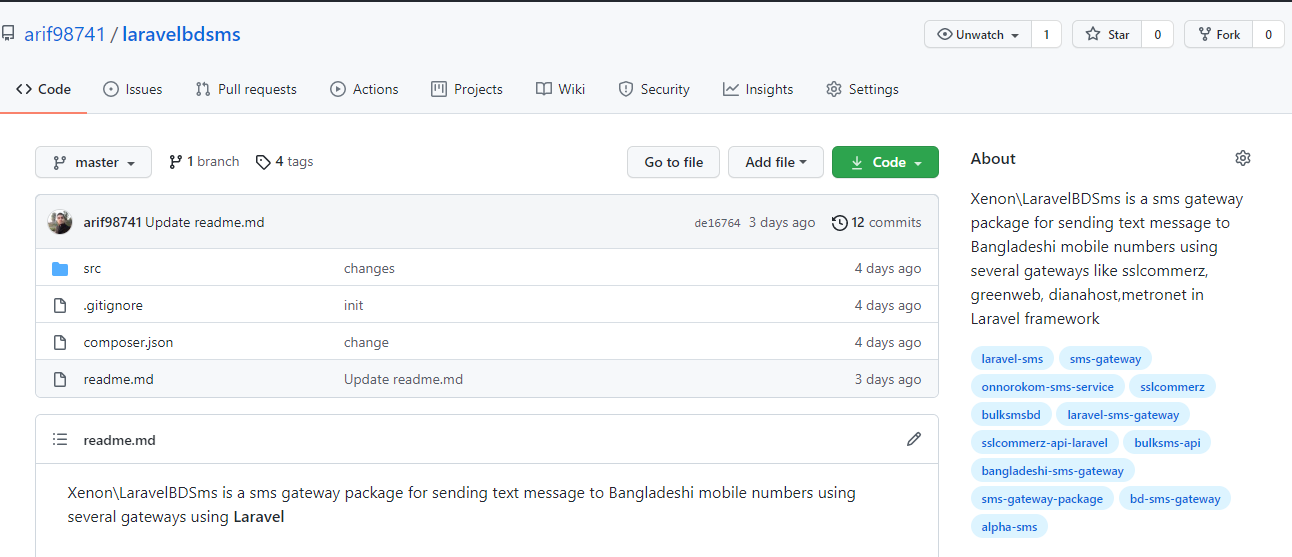Click the composer.json file icon
1292x557 pixels.
(60, 342)
